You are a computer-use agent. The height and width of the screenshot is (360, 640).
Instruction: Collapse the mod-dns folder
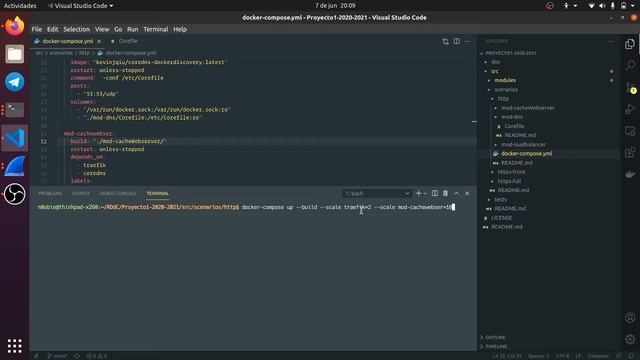512,117
